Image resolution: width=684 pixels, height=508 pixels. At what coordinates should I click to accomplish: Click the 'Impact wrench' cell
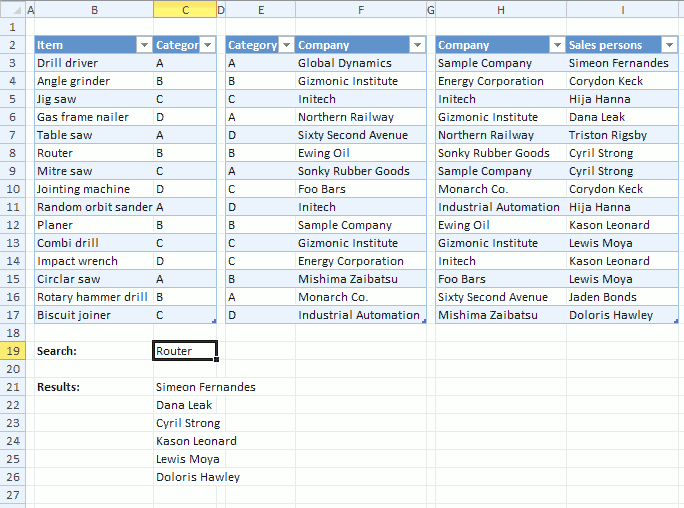pyautogui.click(x=94, y=261)
